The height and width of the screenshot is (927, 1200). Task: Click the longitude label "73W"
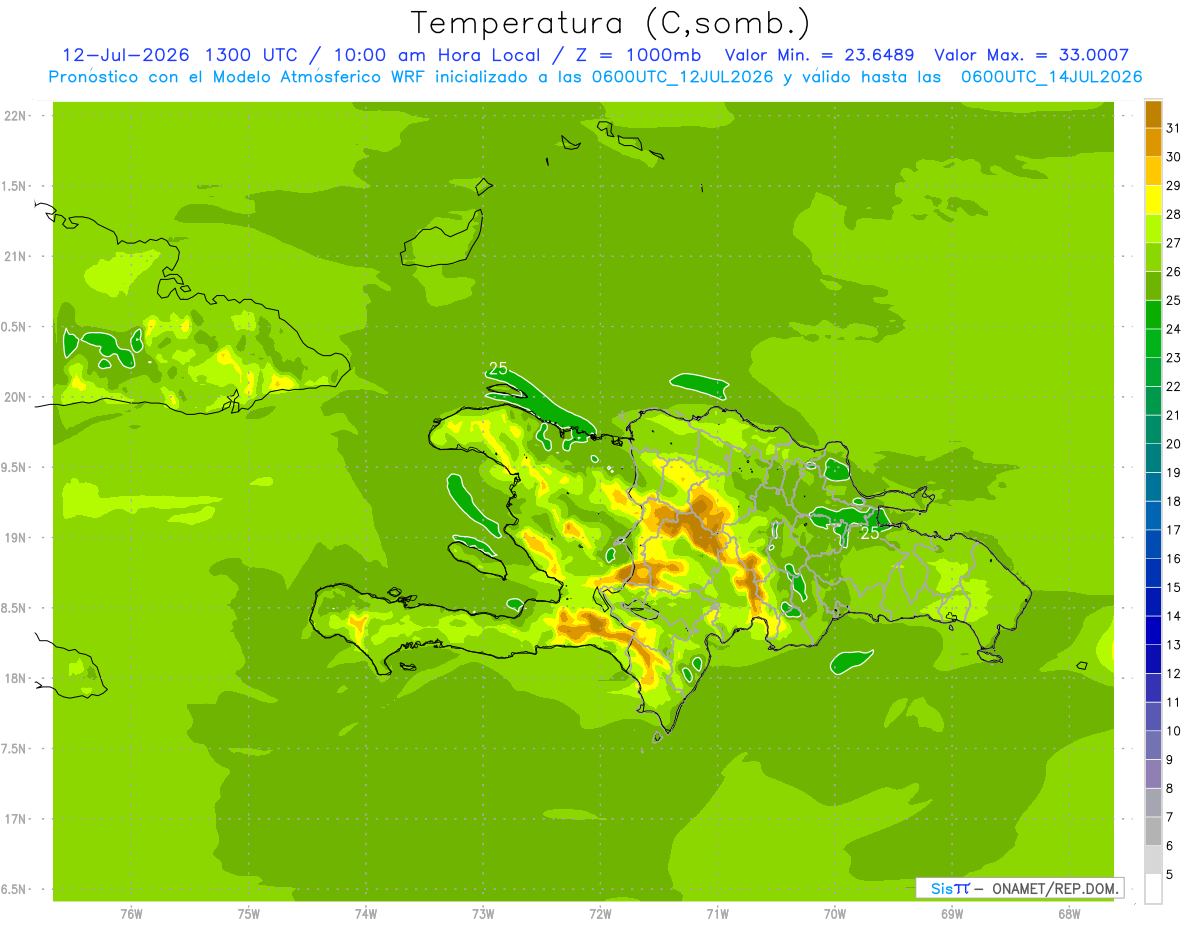[483, 913]
